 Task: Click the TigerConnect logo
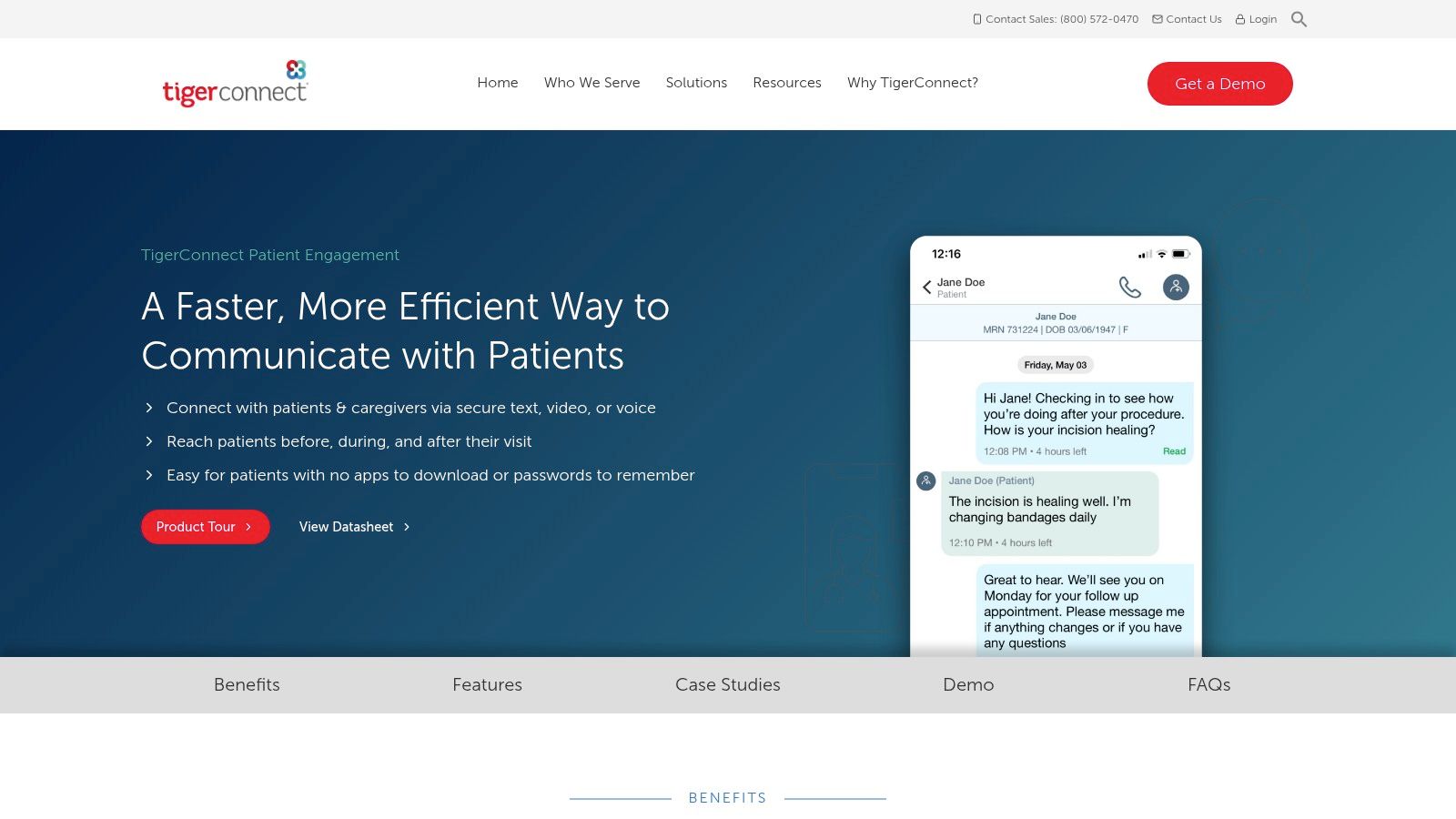235,84
